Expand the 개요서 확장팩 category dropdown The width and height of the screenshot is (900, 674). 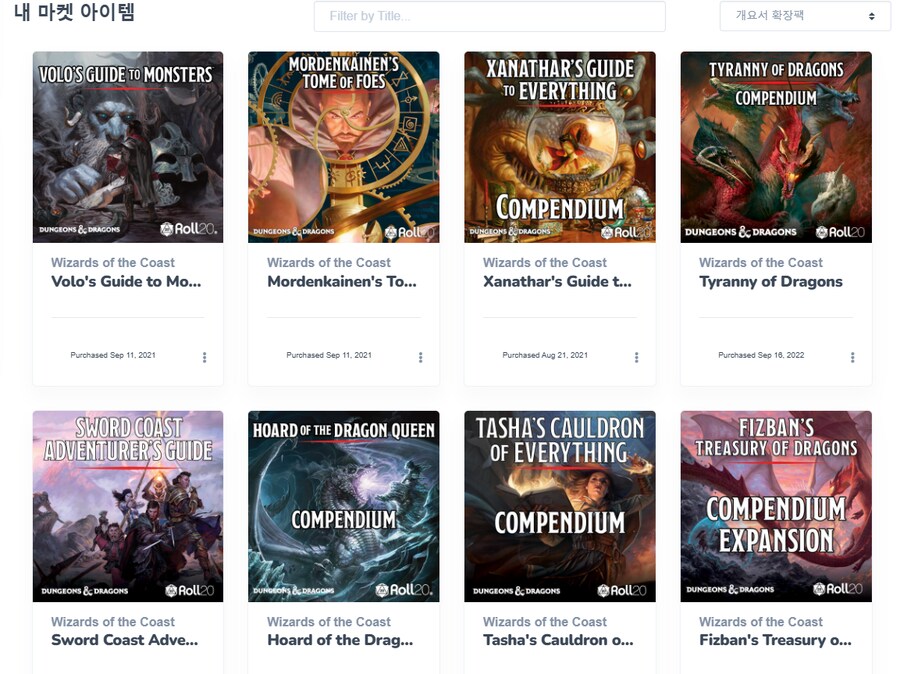tap(805, 16)
